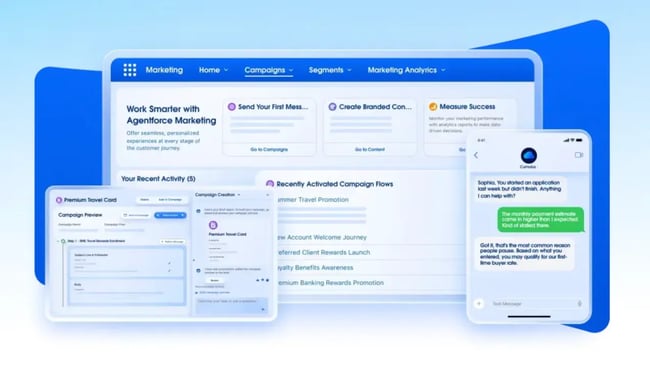Open the Referred Client Rewards Launch flow
This screenshot has height=370, width=650.
point(323,252)
